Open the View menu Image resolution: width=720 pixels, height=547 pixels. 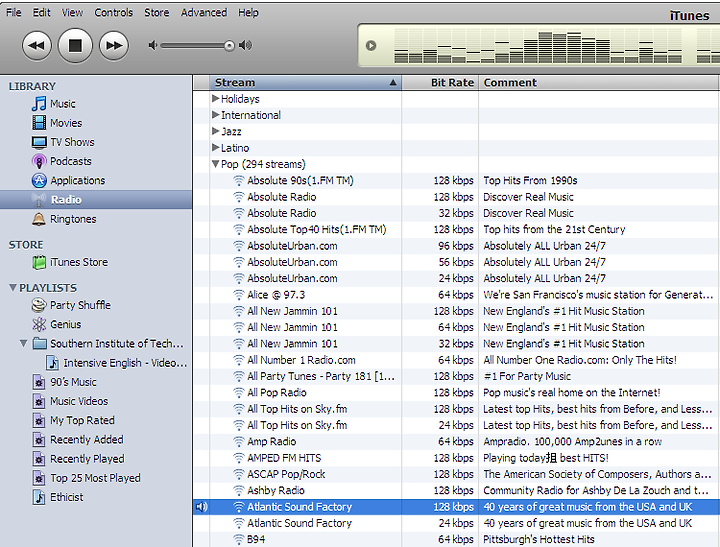pos(73,12)
